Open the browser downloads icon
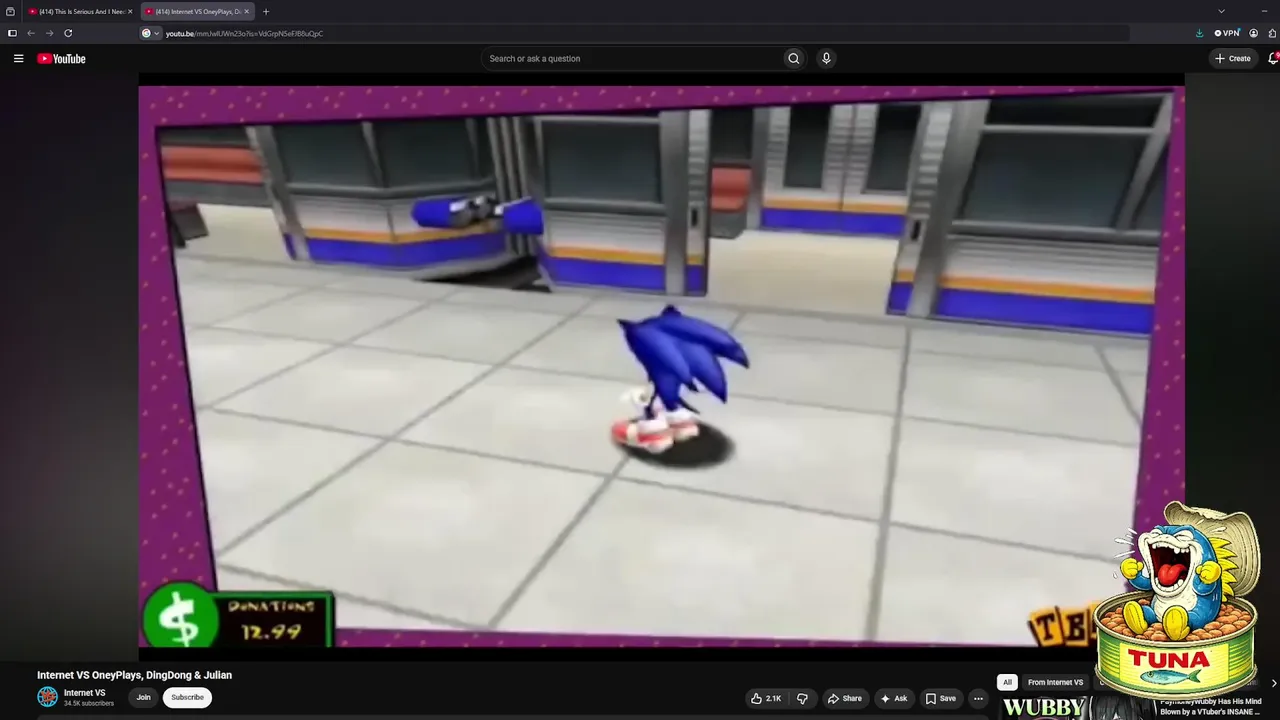This screenshot has height=720, width=1280. [1199, 33]
